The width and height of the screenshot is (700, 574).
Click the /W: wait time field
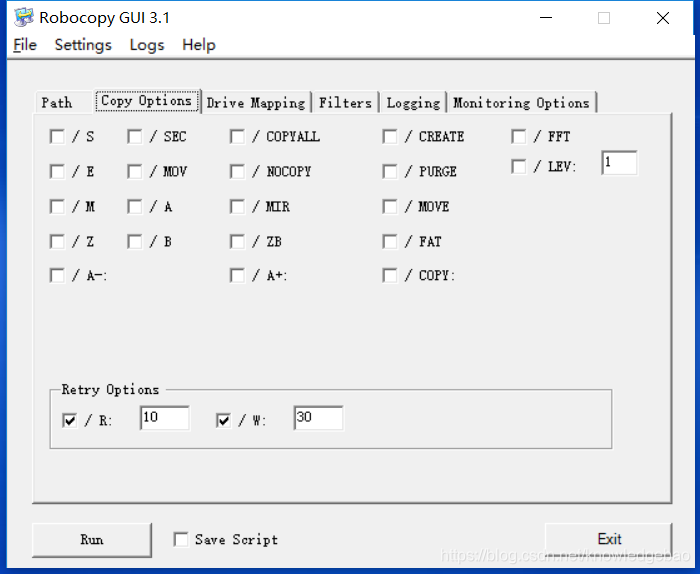[x=318, y=418]
